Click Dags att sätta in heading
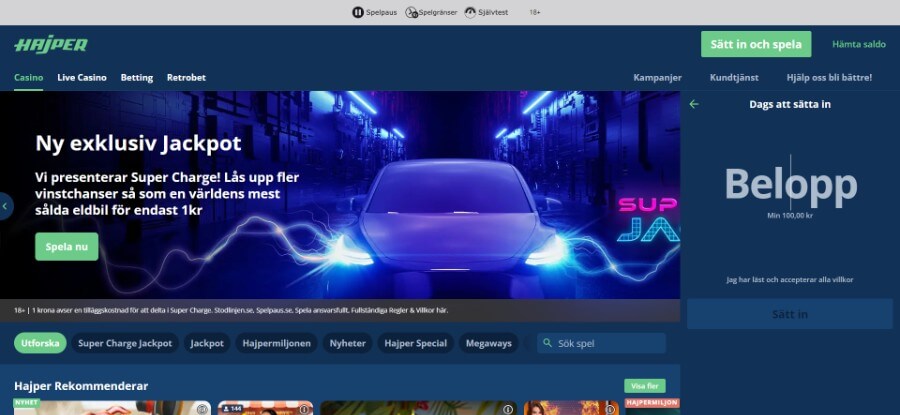900x415 pixels. click(790, 104)
